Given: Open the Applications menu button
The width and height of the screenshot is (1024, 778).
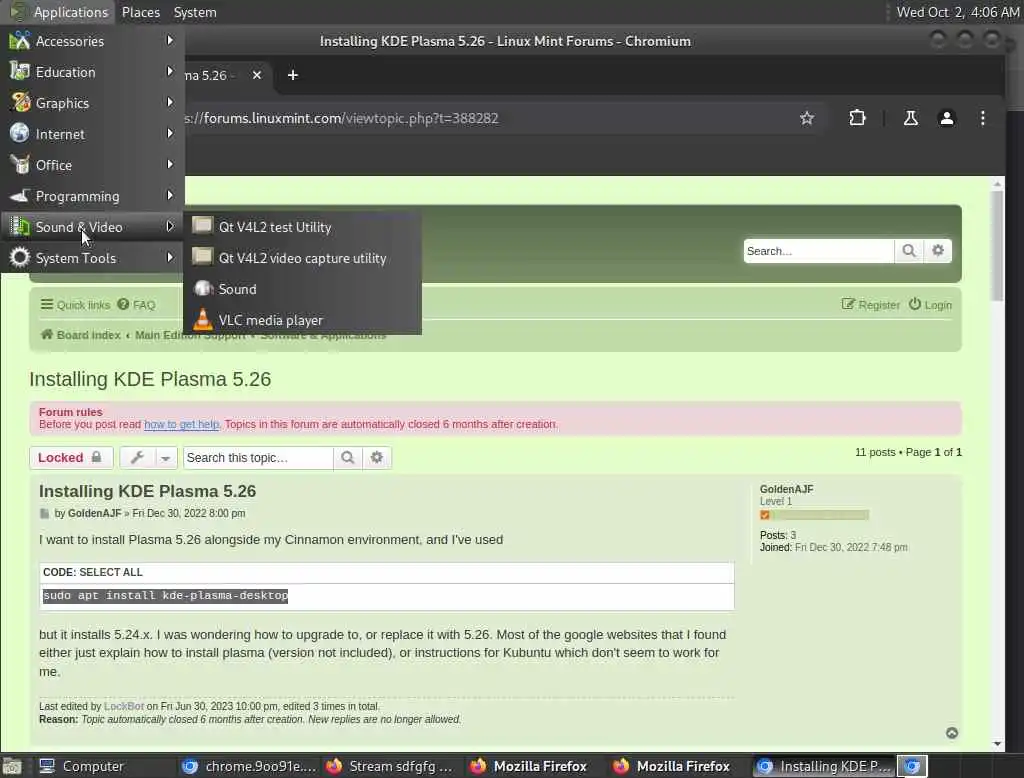Looking at the screenshot, I should pyautogui.click(x=58, y=12).
